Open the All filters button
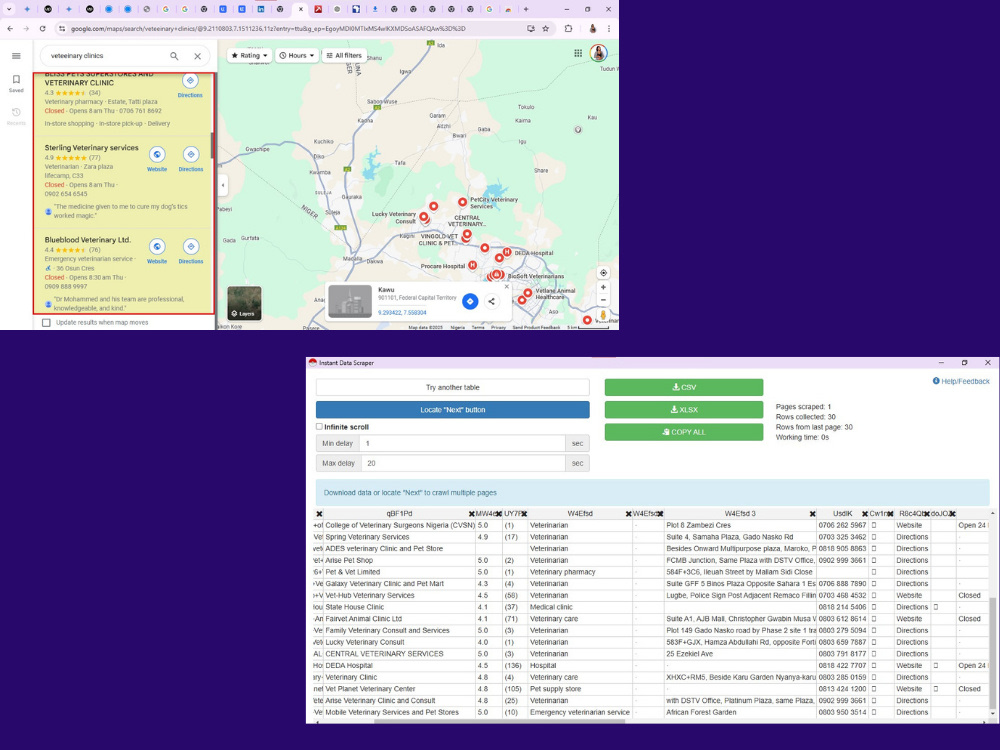1000x750 pixels. (x=344, y=55)
